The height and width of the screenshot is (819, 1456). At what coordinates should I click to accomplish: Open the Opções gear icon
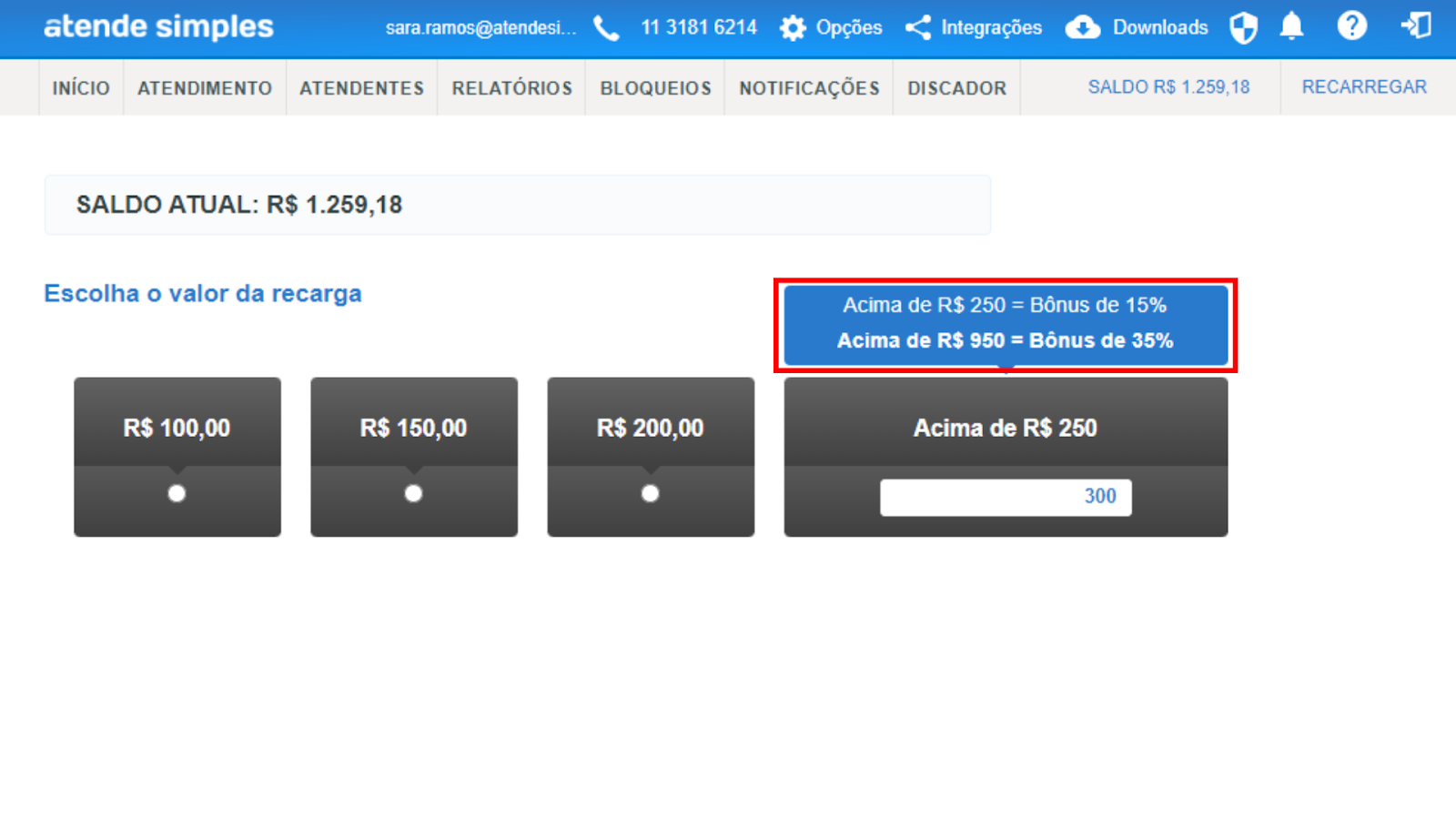coord(793,28)
